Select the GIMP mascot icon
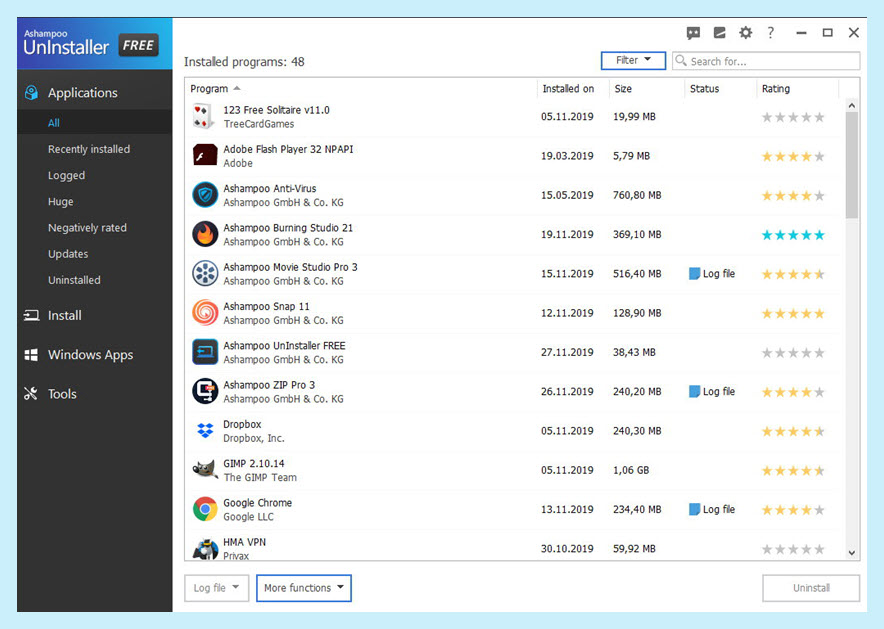 tap(205, 469)
